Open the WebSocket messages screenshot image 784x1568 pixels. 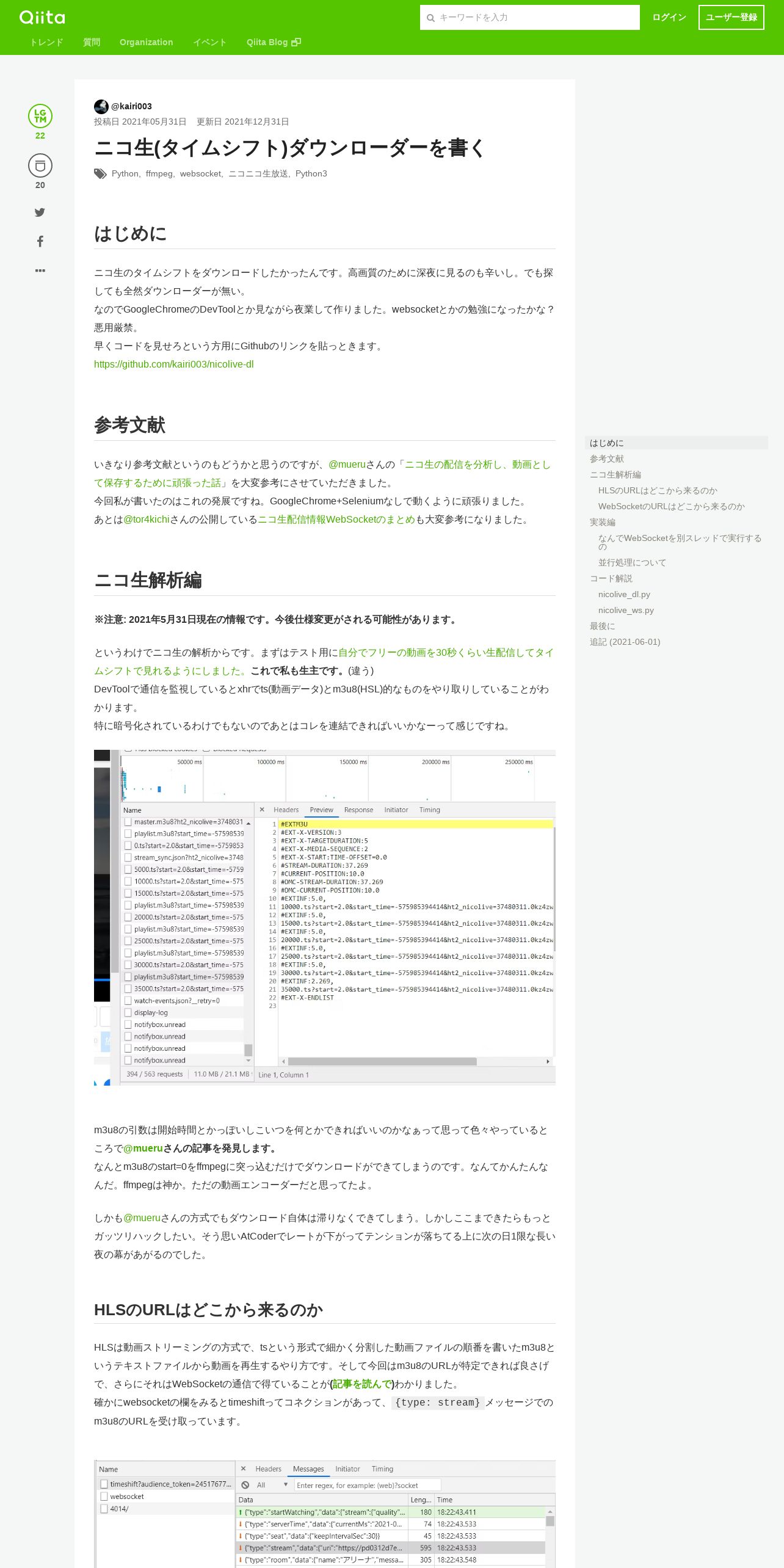(x=325, y=1514)
